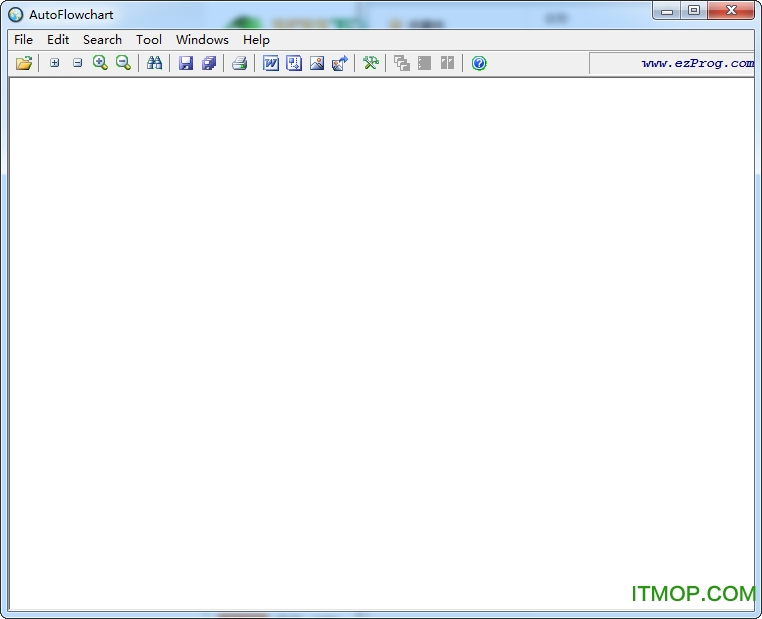Export flowchart to Word document icon

click(271, 63)
